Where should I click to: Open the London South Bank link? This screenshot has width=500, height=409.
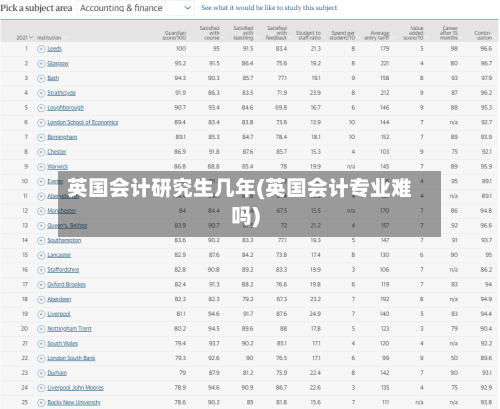[71, 358]
